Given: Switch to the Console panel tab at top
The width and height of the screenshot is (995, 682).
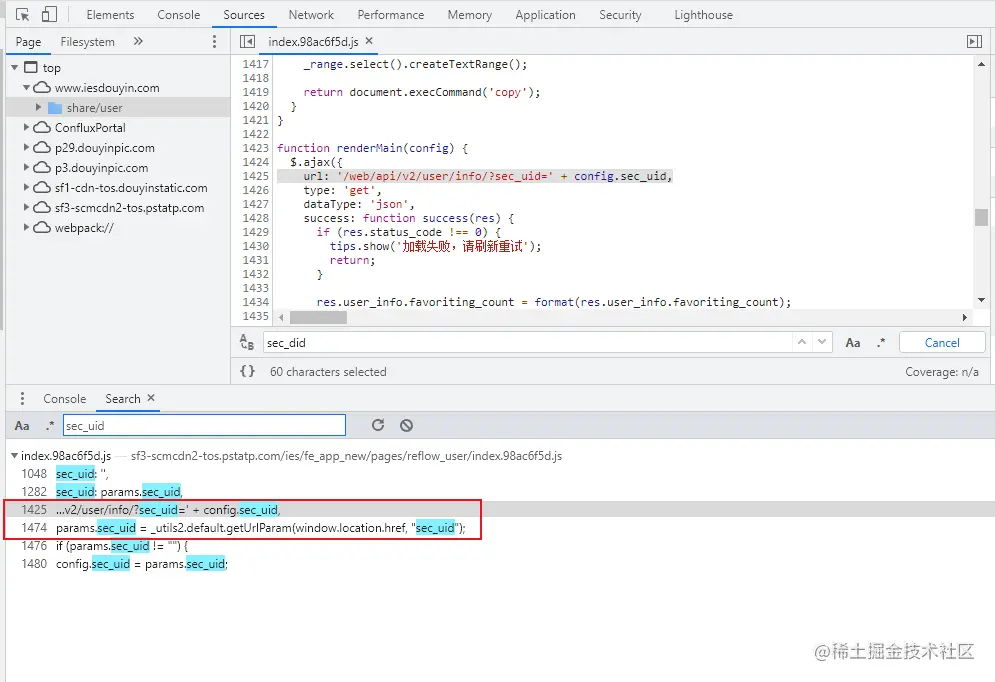Looking at the screenshot, I should 178,15.
